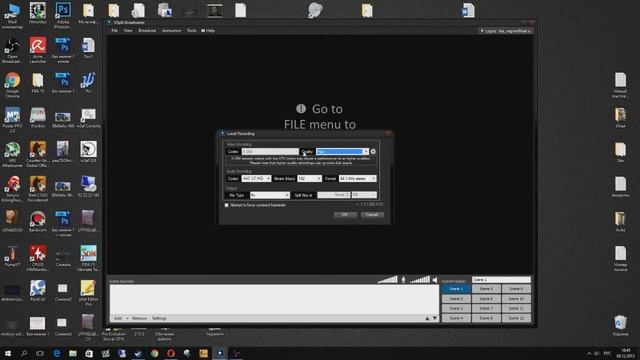Open the Broadcast menu
This screenshot has height=360, width=640.
tap(147, 31)
